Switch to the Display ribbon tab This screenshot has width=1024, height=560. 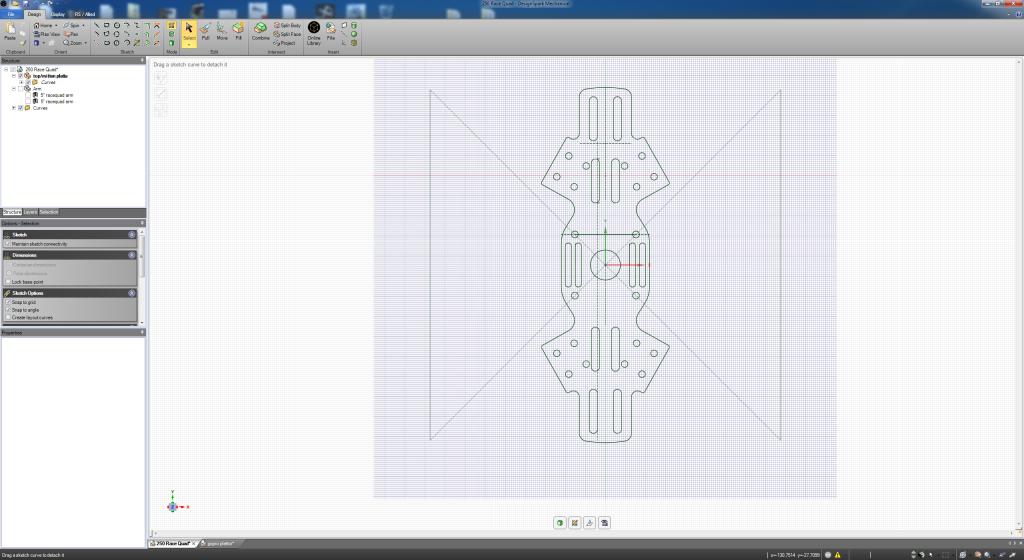57,14
